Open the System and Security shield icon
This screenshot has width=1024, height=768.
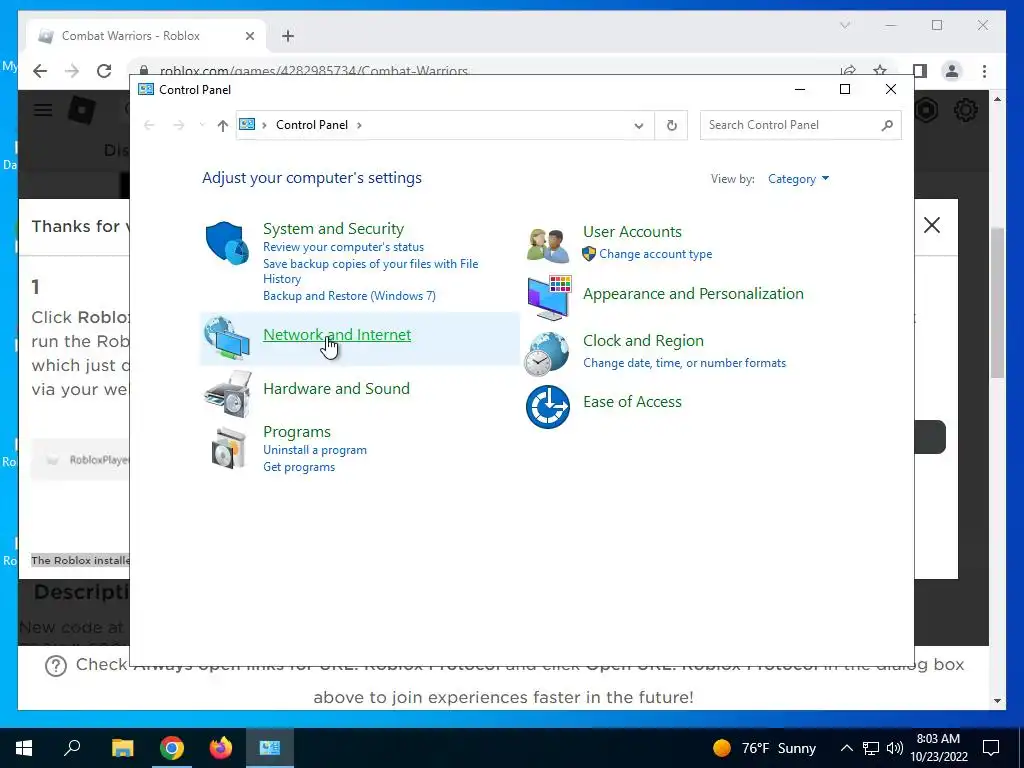tap(227, 243)
